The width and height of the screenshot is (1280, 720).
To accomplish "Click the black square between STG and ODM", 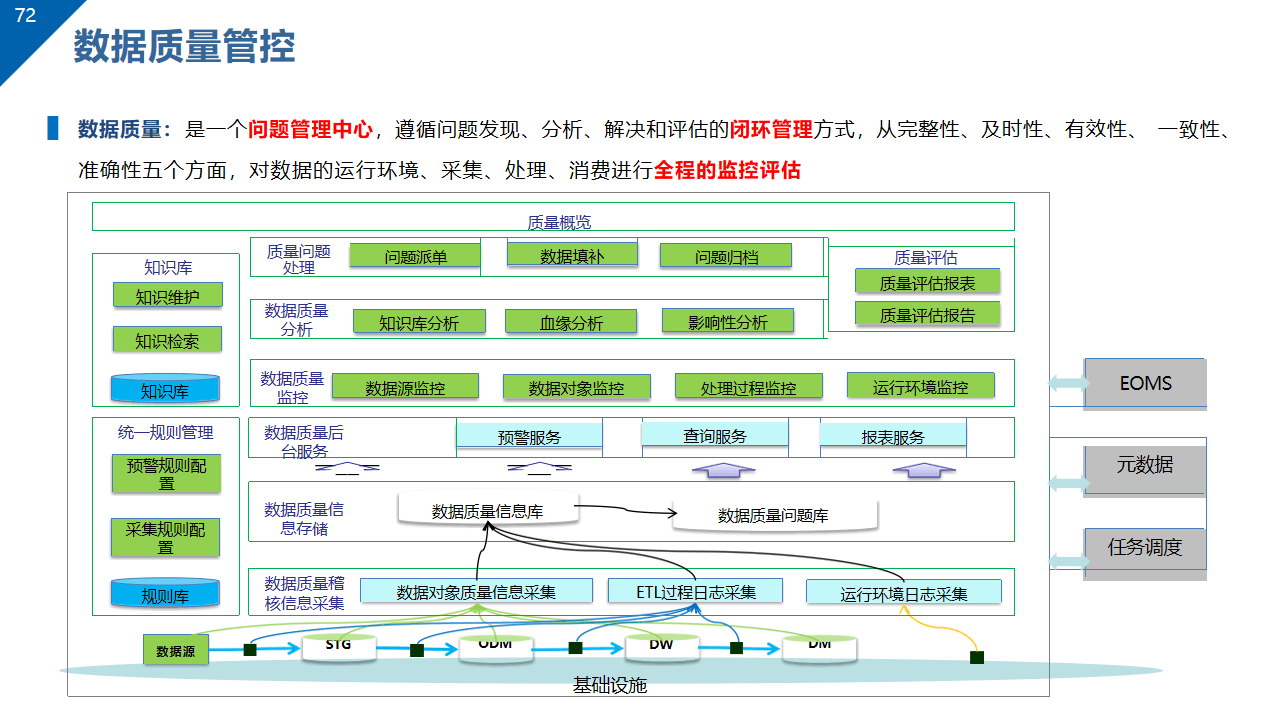I will (417, 650).
